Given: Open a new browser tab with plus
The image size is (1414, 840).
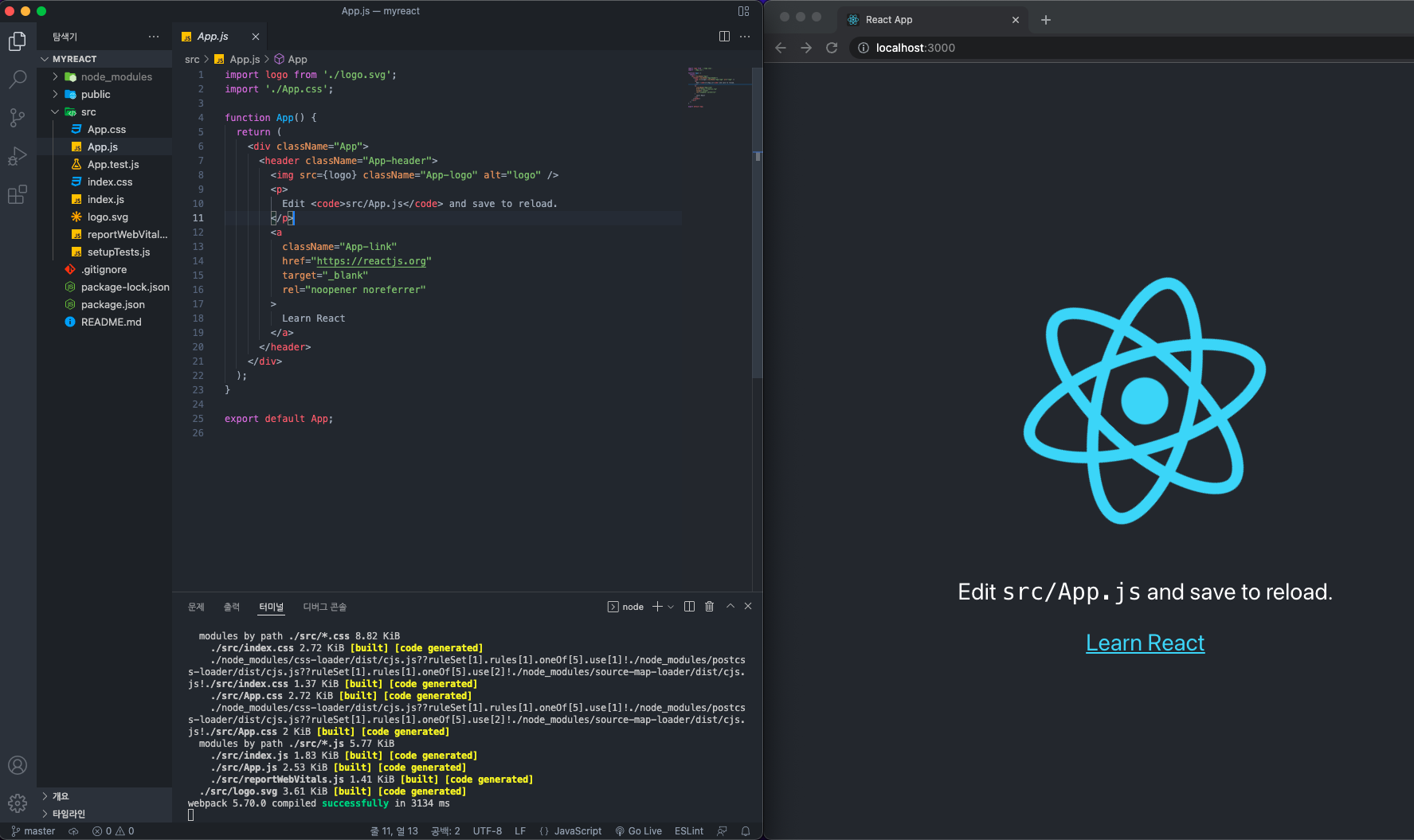Looking at the screenshot, I should click(1046, 20).
